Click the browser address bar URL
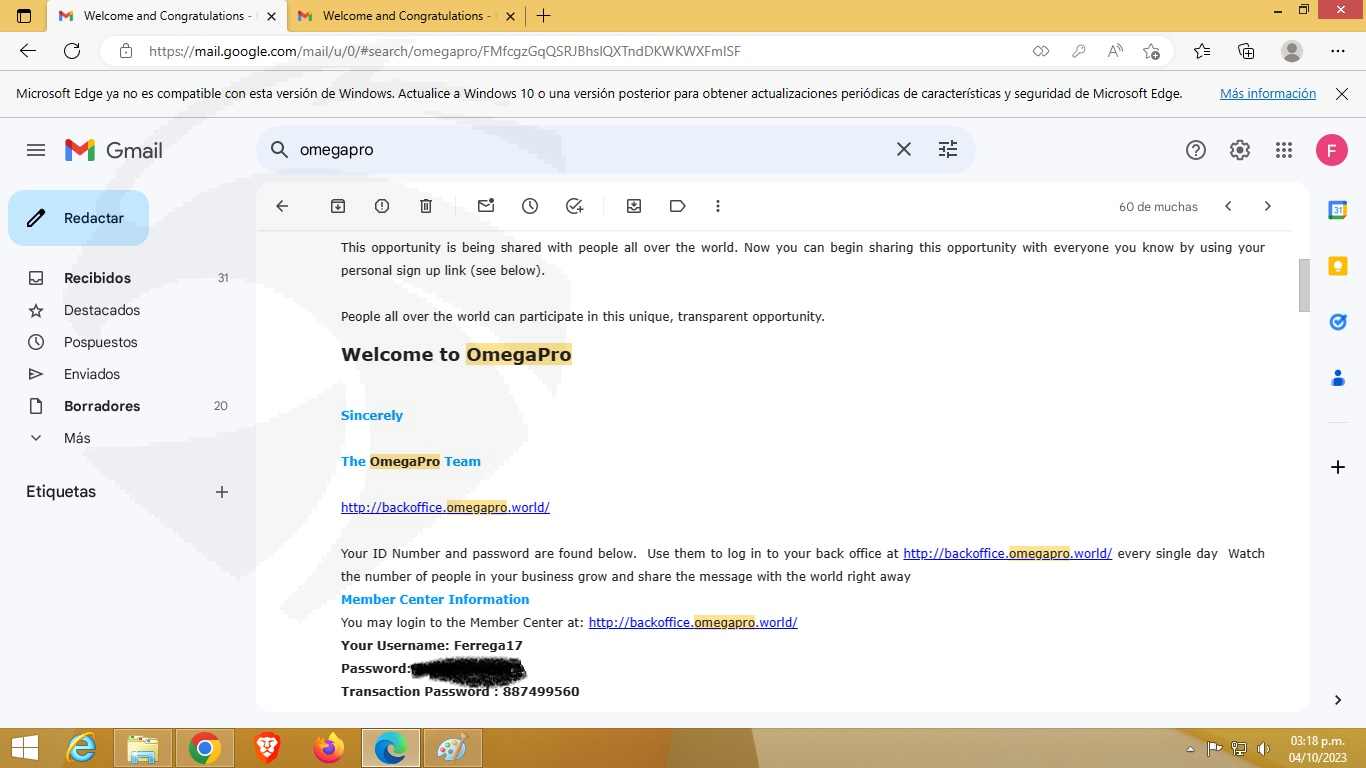1366x768 pixels. 444,51
